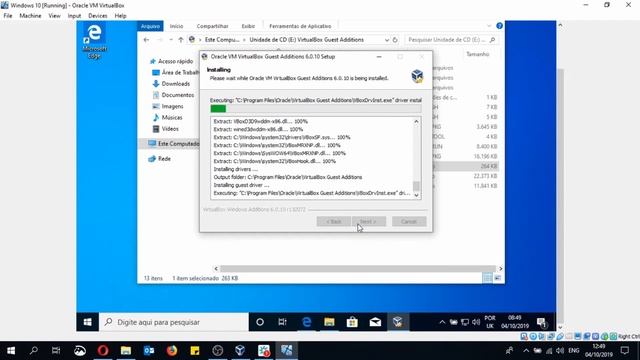Open the guest Windows Start button
Viewport: 640px width, 360px height.
[87, 322]
